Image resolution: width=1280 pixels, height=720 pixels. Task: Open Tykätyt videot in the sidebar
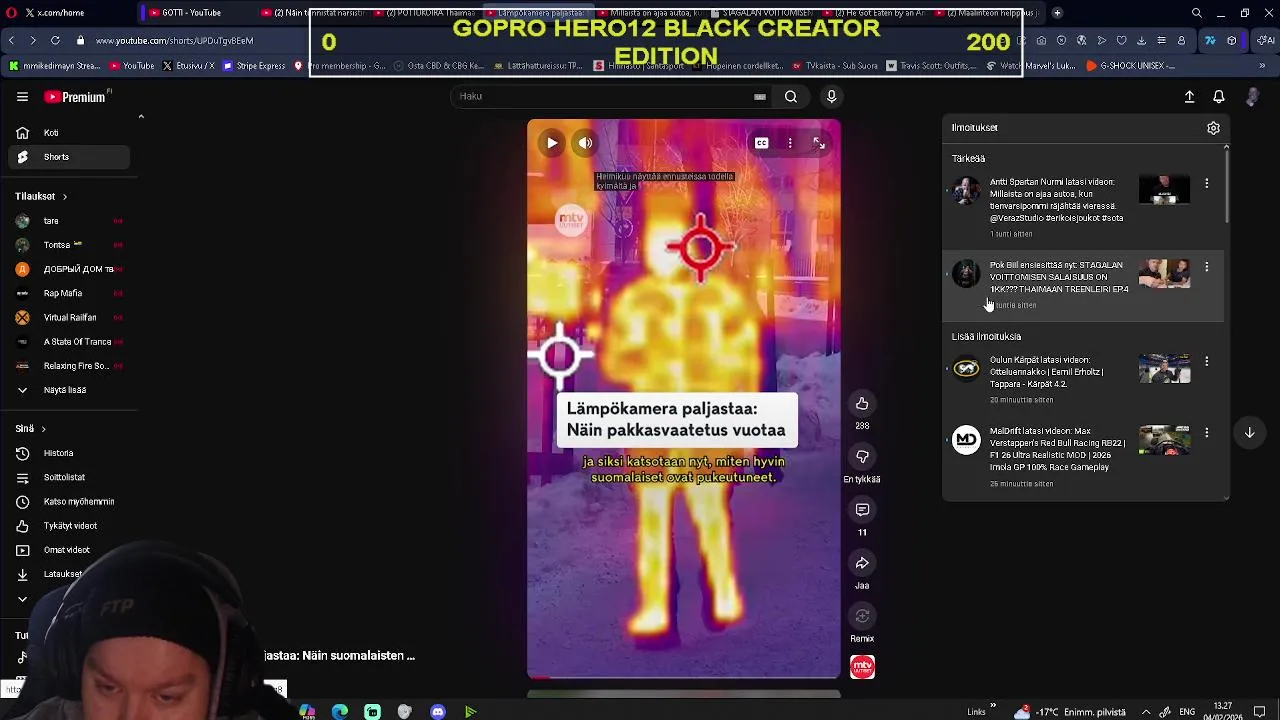(68, 526)
